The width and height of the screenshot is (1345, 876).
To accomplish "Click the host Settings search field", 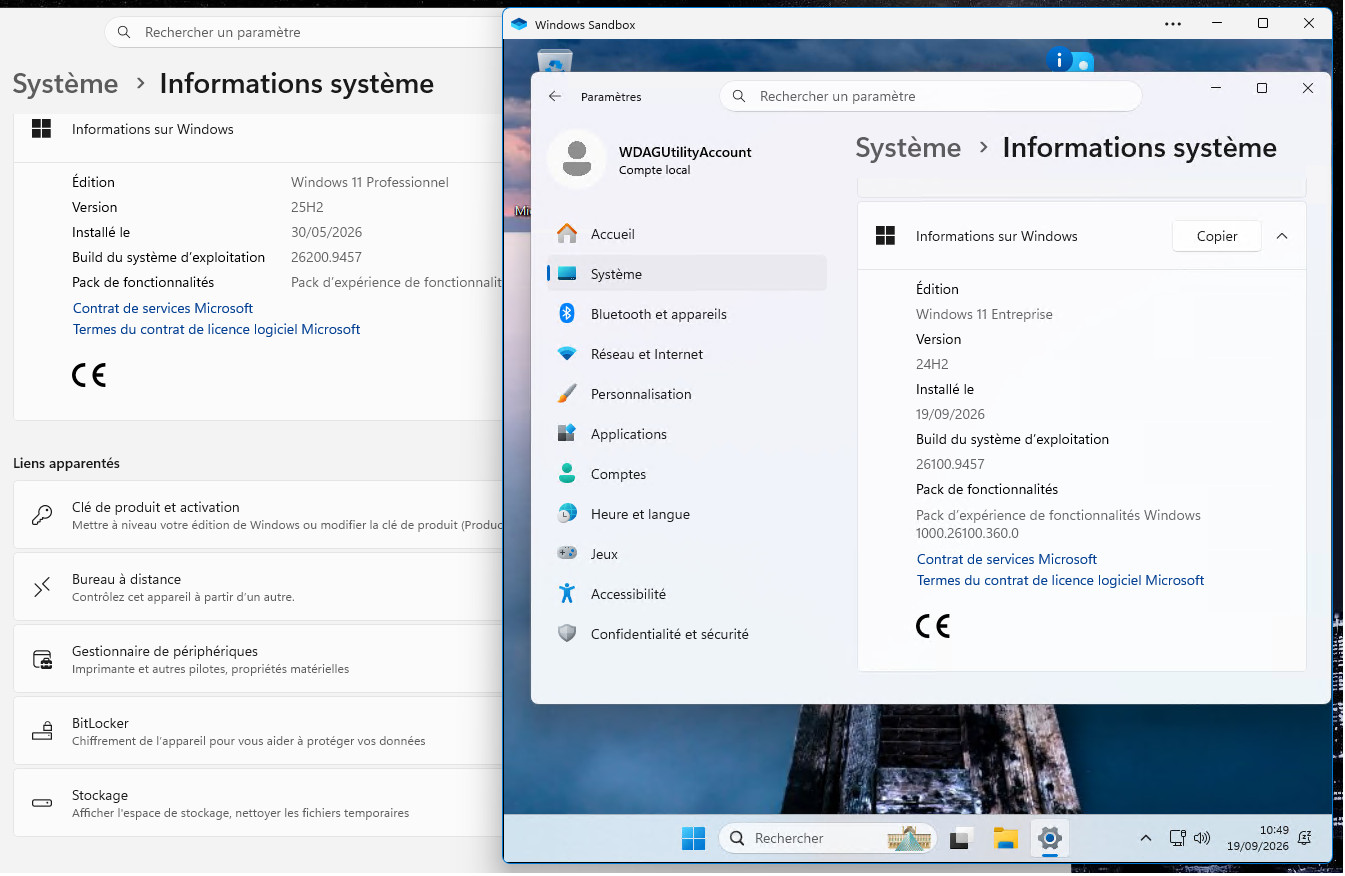I will pos(304,32).
